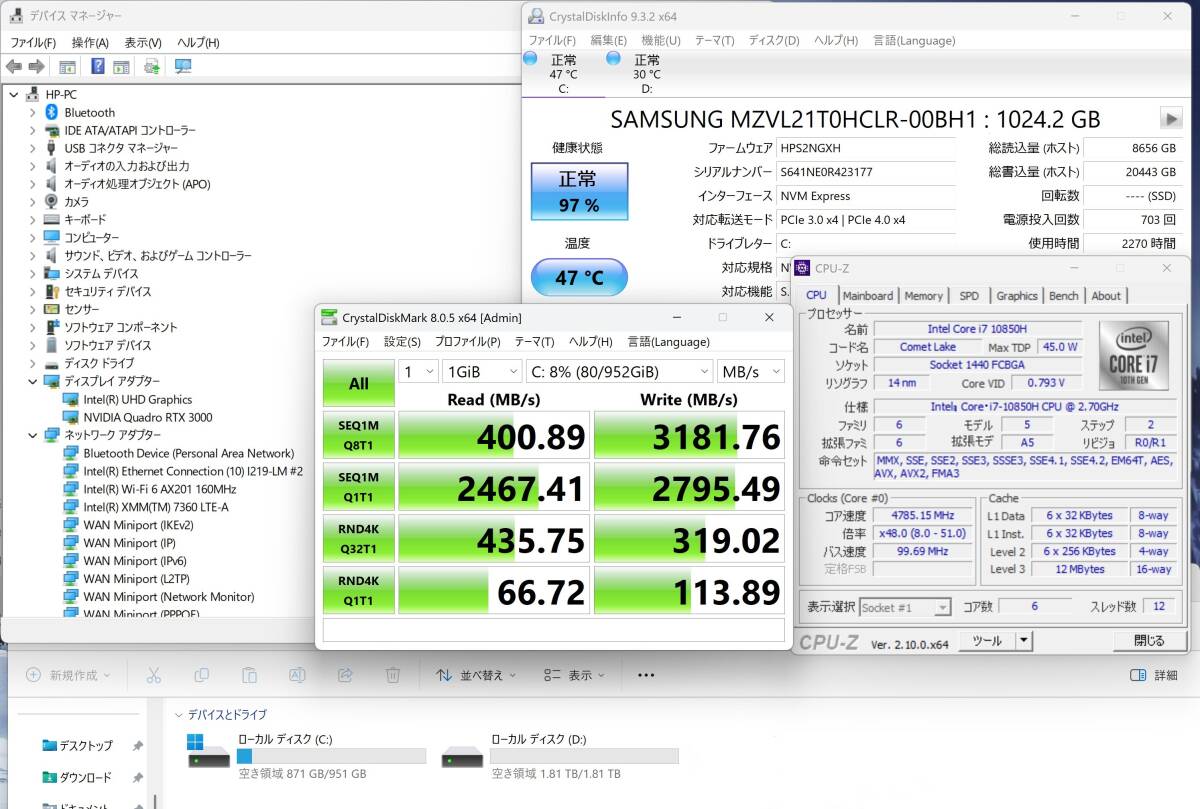Run the SEQ1M Q1T1 test
Screen dimensions: 1200x809
[358, 487]
